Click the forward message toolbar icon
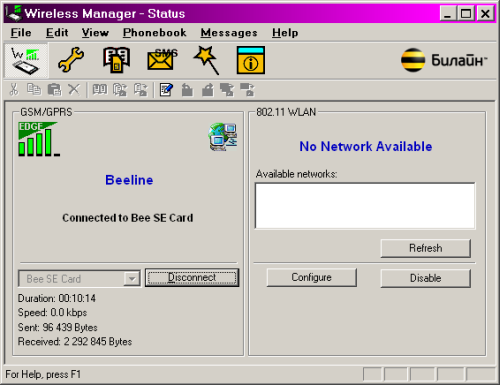Screen dimensions: 500x385 click(208, 90)
